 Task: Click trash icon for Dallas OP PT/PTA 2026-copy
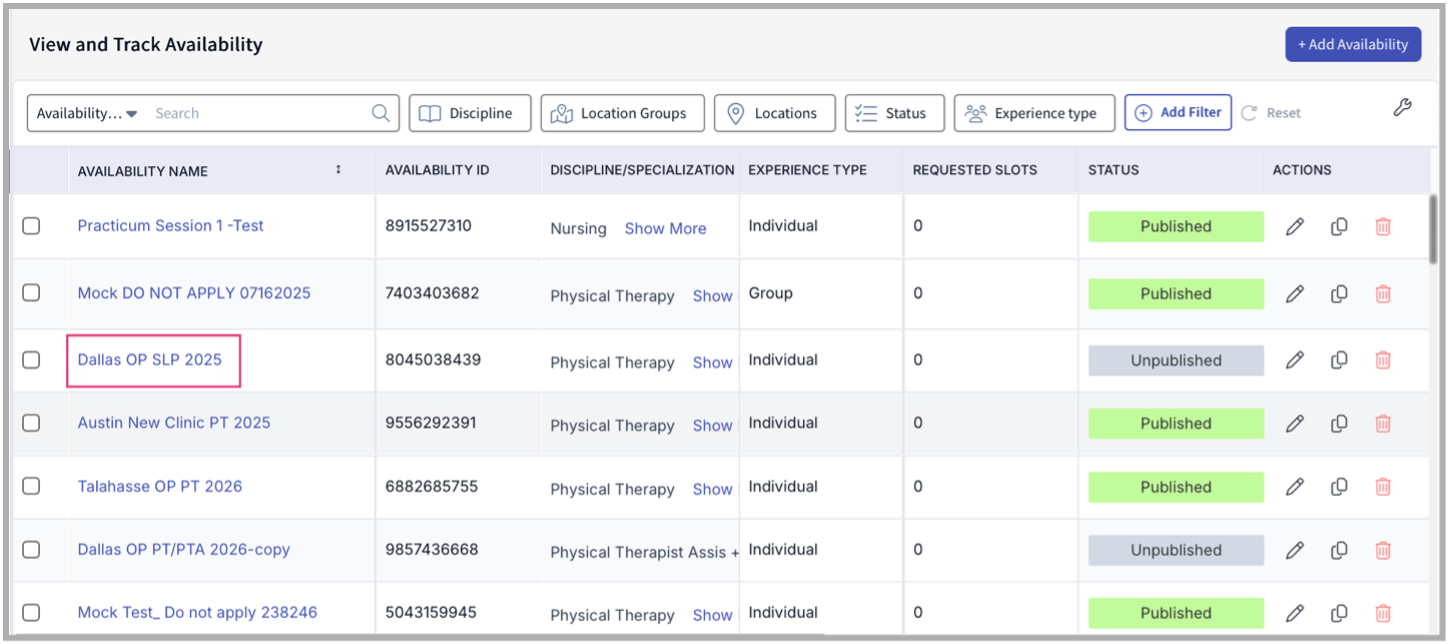point(1383,550)
